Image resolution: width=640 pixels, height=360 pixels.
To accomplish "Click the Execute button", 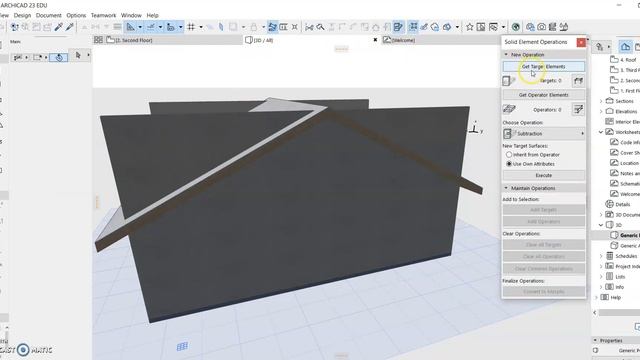I will coord(543,175).
